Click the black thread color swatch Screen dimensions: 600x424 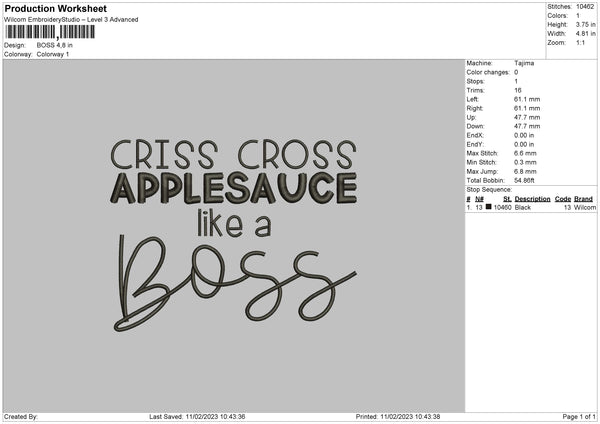[x=489, y=207]
